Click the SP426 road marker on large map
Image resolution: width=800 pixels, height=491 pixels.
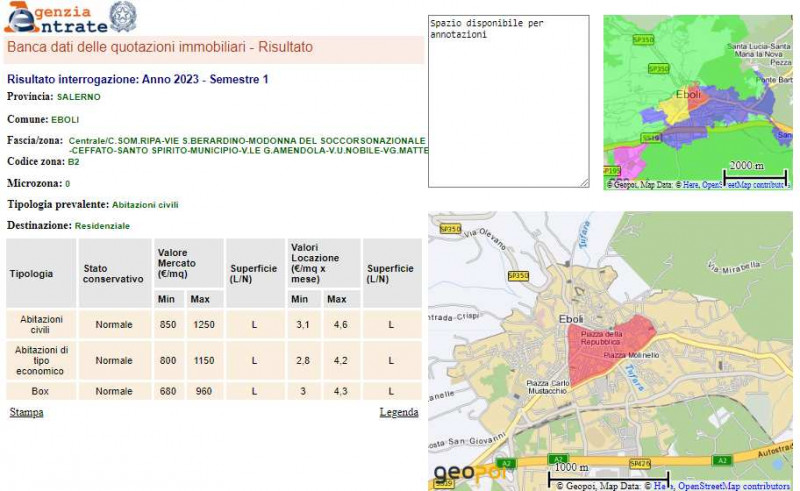pyautogui.click(x=639, y=463)
